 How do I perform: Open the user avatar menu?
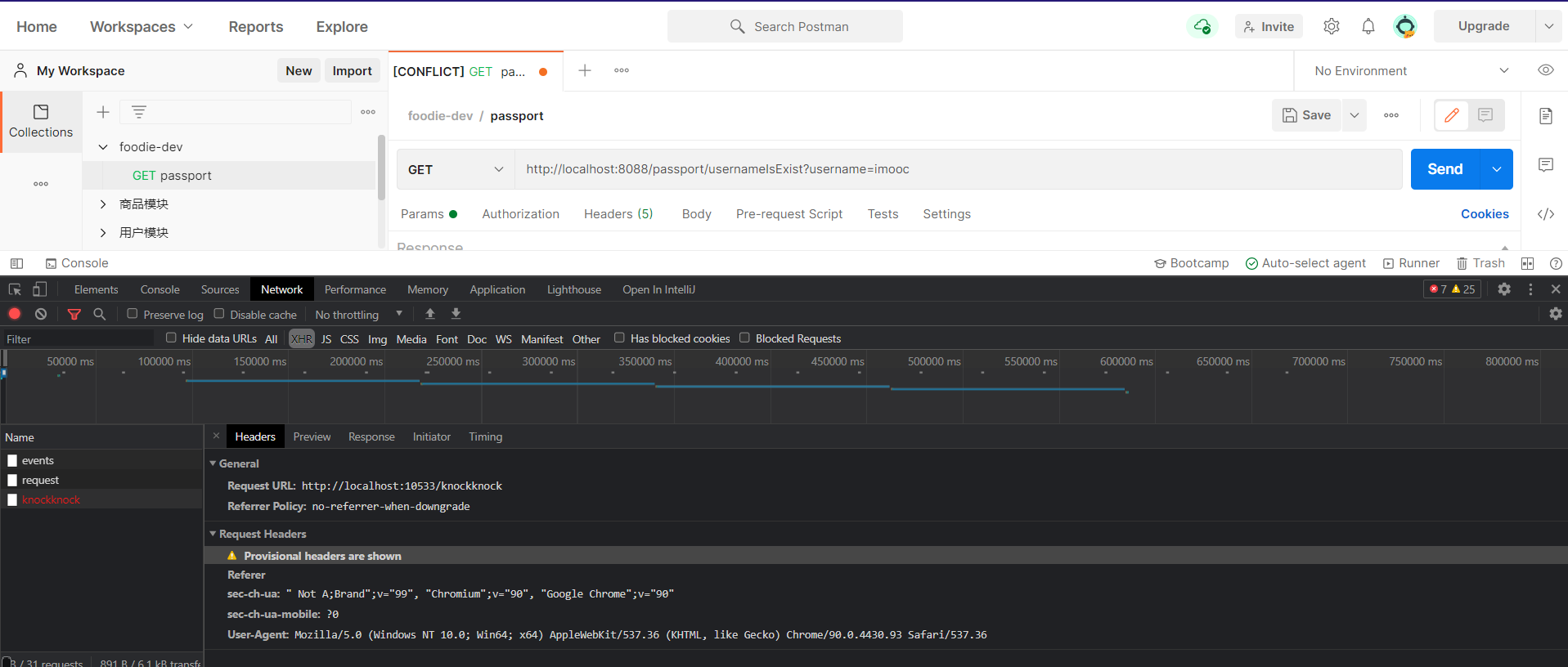coord(1405,26)
